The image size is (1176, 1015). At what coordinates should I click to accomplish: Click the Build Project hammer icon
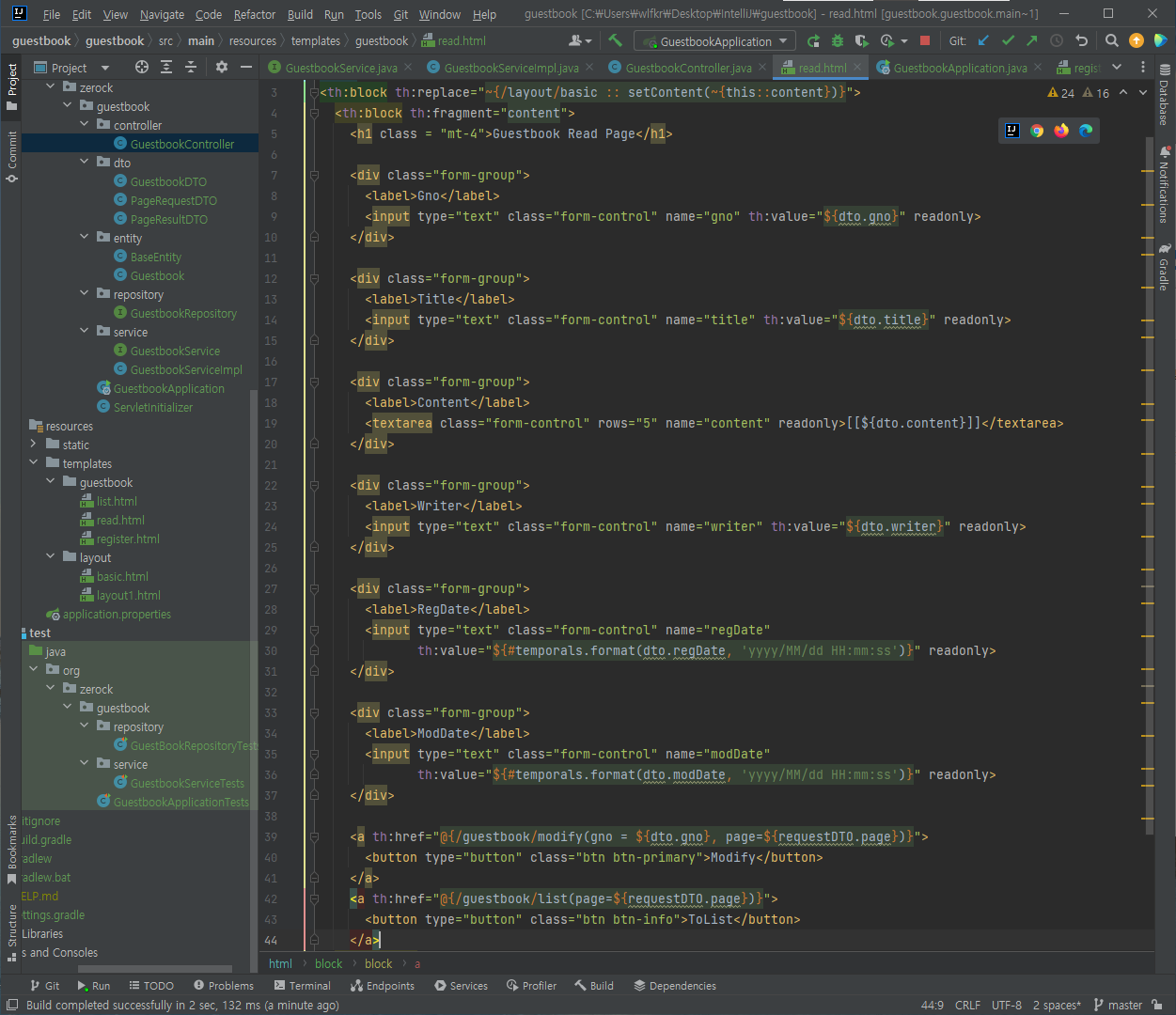tap(616, 40)
